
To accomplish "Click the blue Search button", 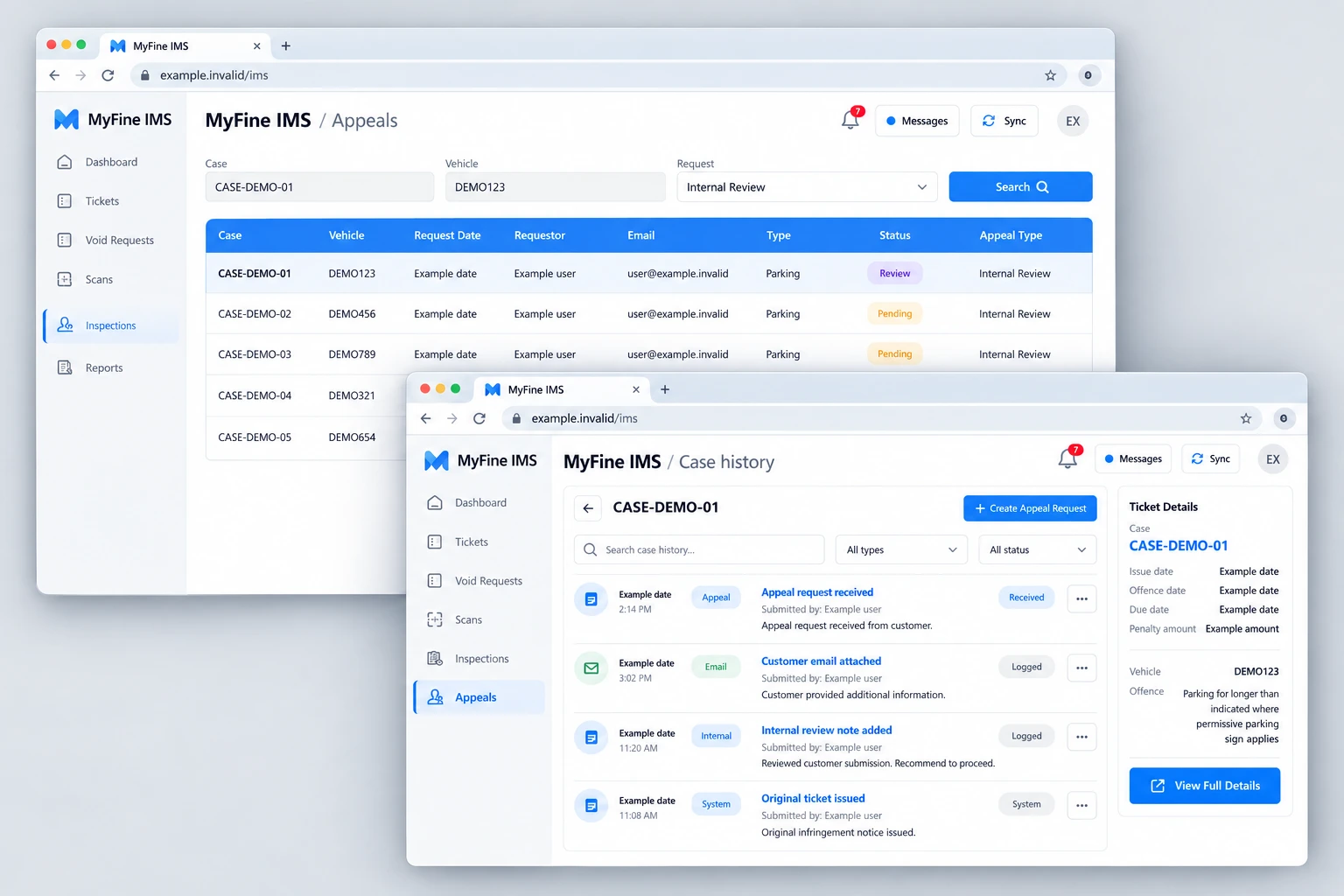I will [x=1020, y=187].
